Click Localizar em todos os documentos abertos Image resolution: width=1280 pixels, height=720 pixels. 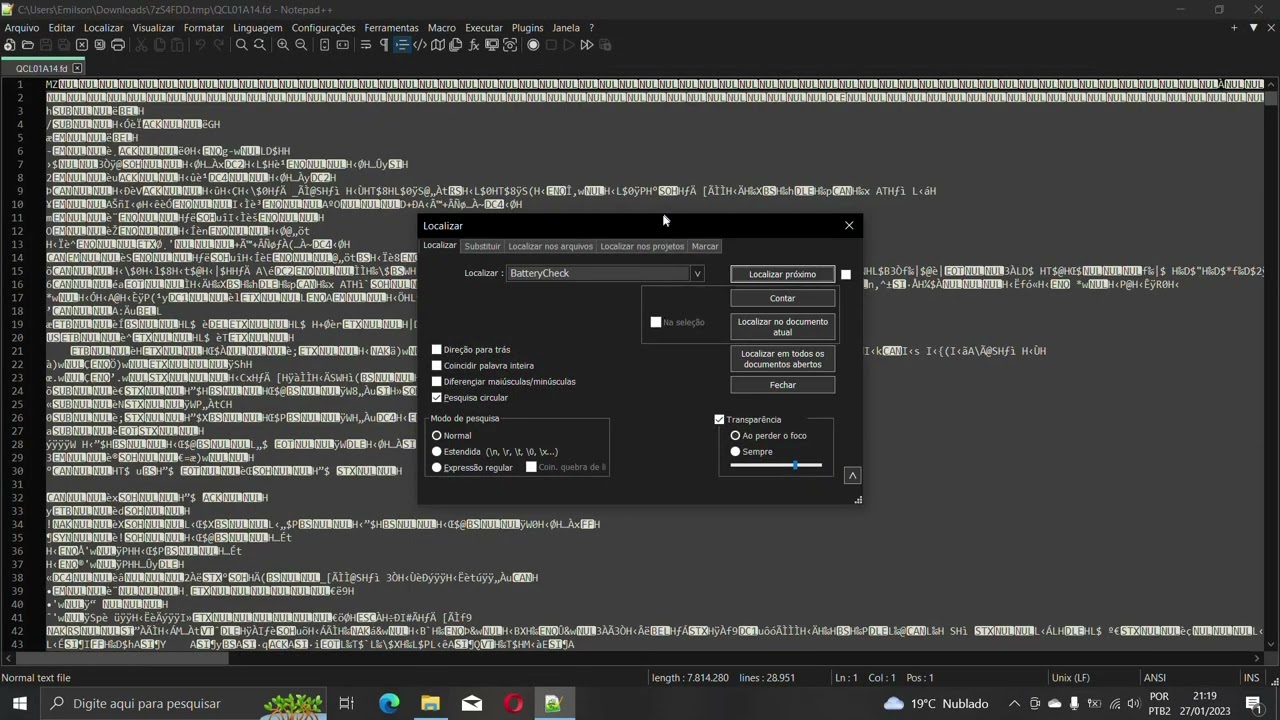pyautogui.click(x=782, y=359)
